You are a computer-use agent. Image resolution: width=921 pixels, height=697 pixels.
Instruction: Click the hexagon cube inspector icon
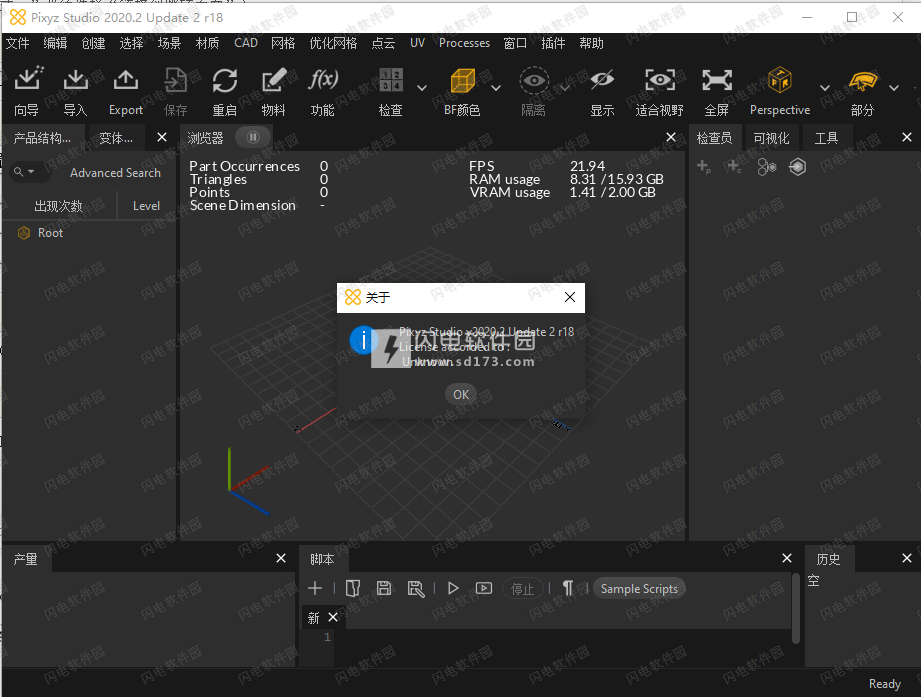(x=797, y=167)
